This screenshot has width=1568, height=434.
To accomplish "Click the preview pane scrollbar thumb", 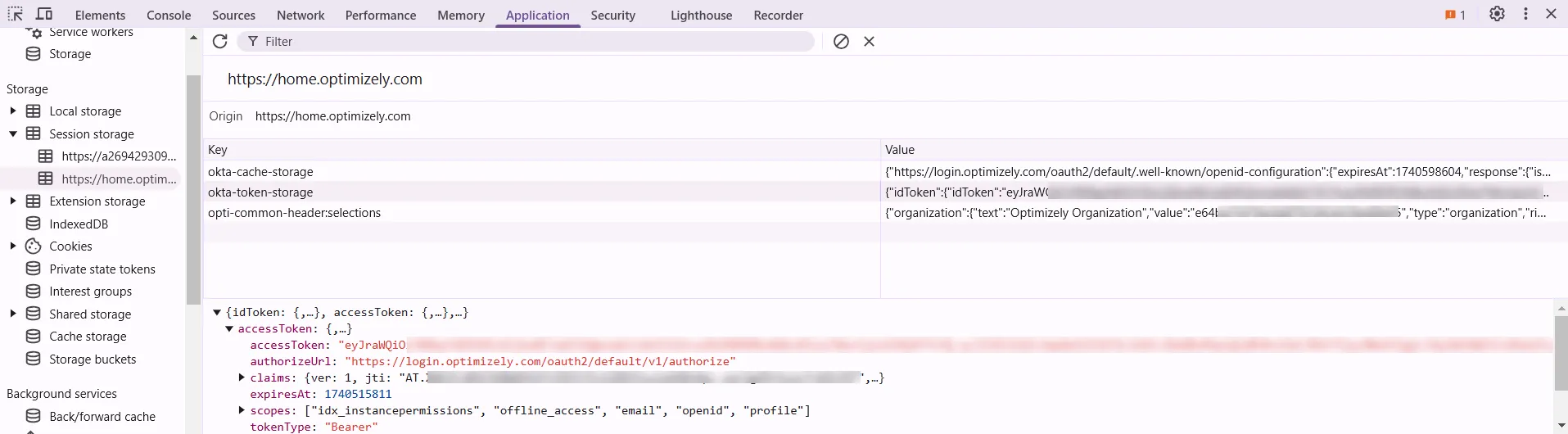I will tap(1561, 354).
